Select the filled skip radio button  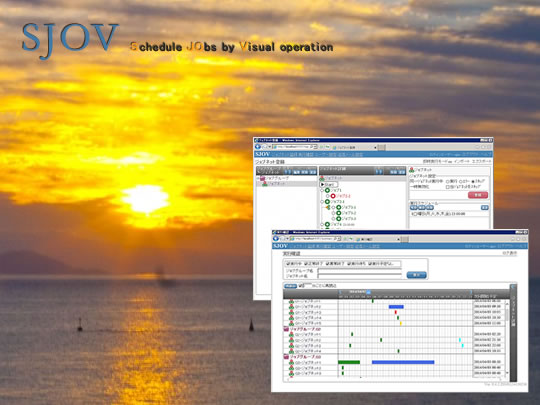click(x=473, y=181)
